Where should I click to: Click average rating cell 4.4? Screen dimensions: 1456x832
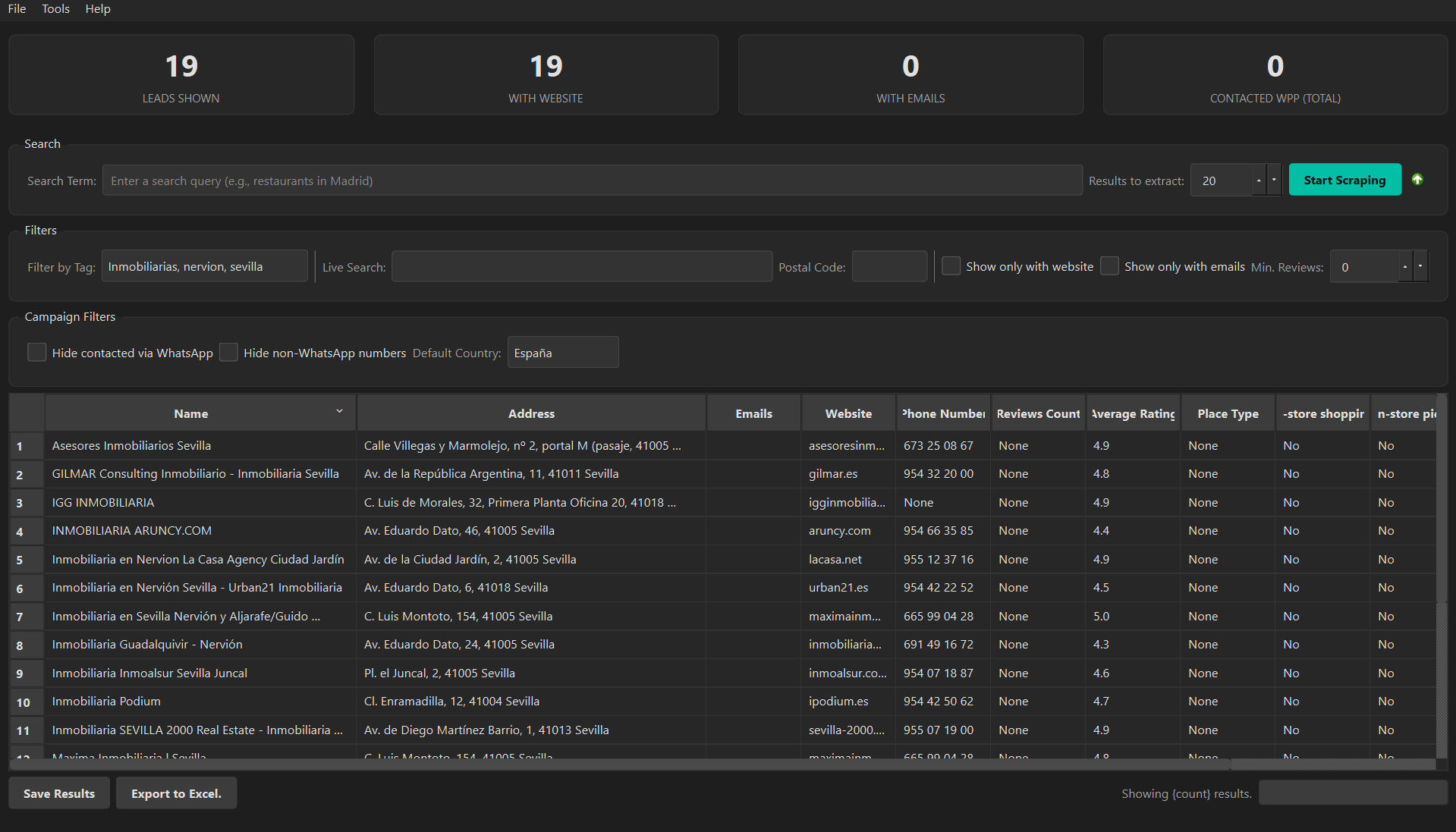[x=1133, y=531]
